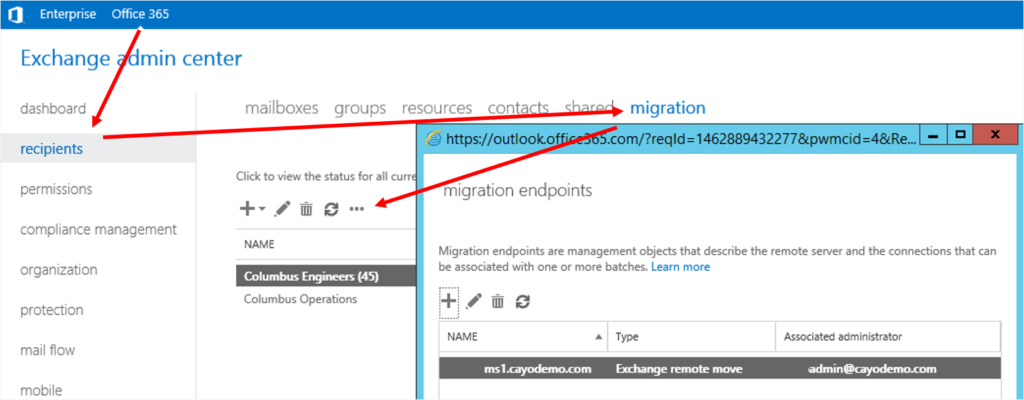This screenshot has width=1024, height=400.
Task: Click the new migration batch plus icon
Action: click(248, 209)
